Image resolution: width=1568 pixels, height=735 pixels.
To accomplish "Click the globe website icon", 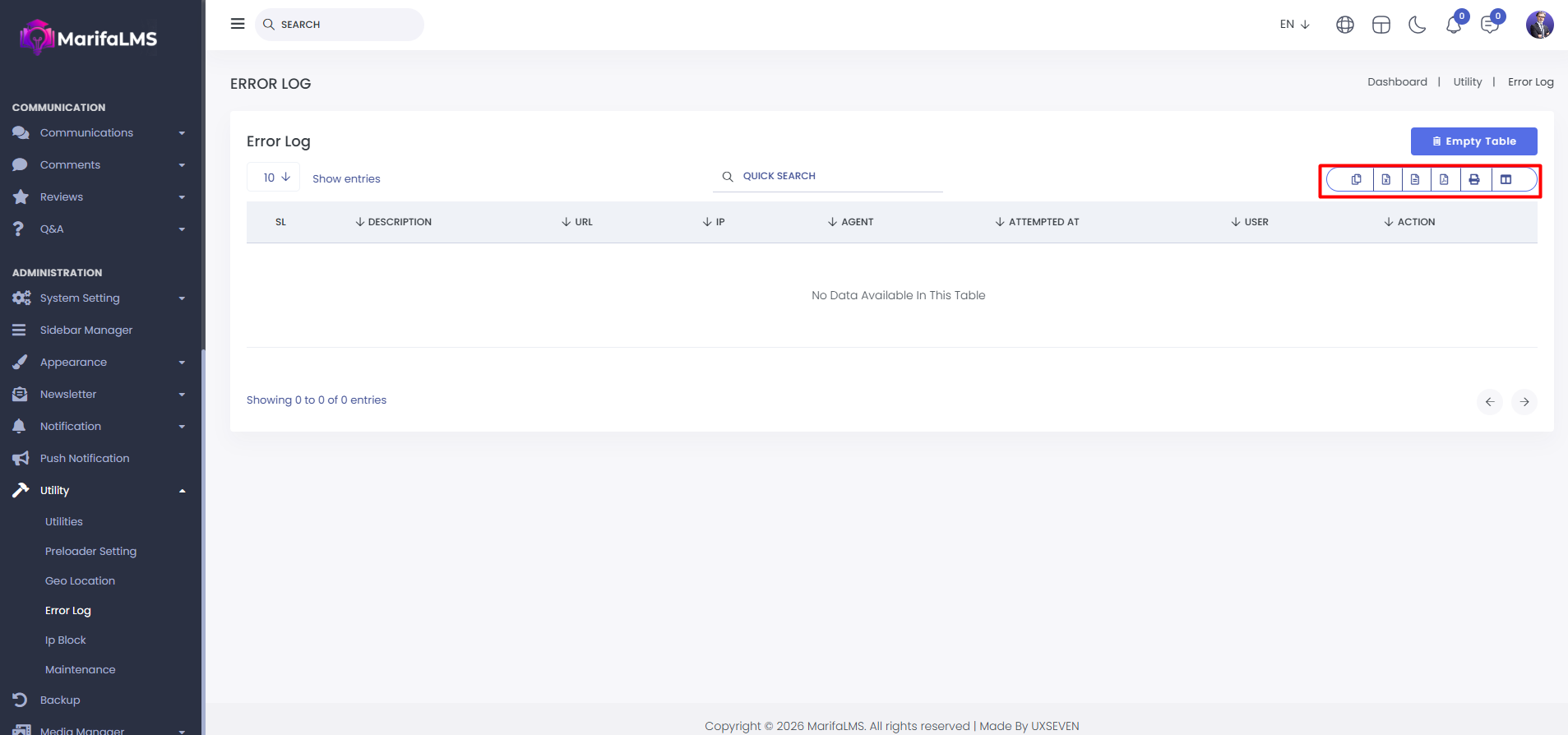I will pyautogui.click(x=1345, y=25).
